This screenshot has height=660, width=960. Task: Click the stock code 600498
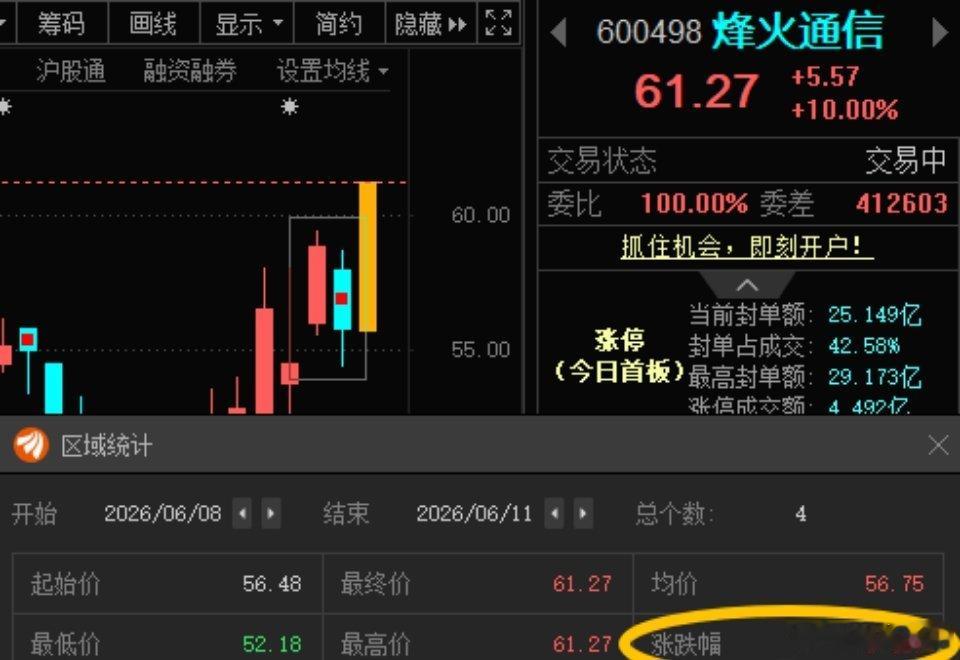[x=648, y=32]
